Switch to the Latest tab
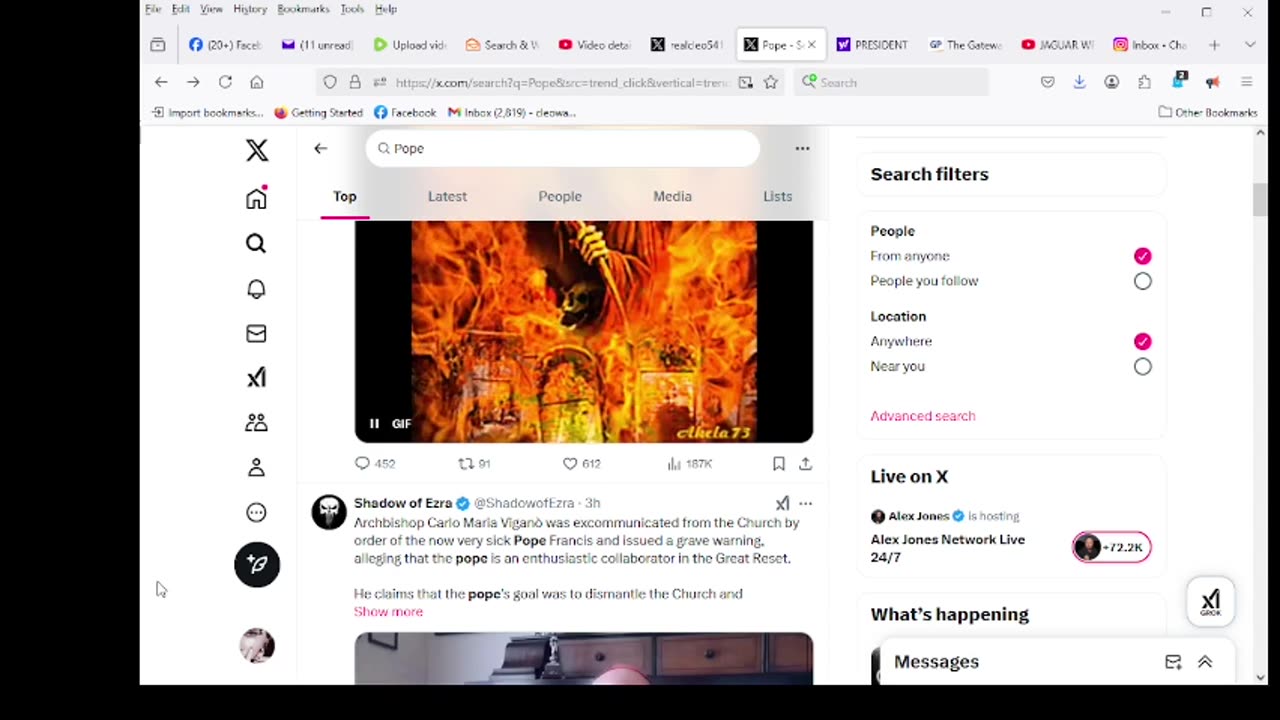 point(447,196)
